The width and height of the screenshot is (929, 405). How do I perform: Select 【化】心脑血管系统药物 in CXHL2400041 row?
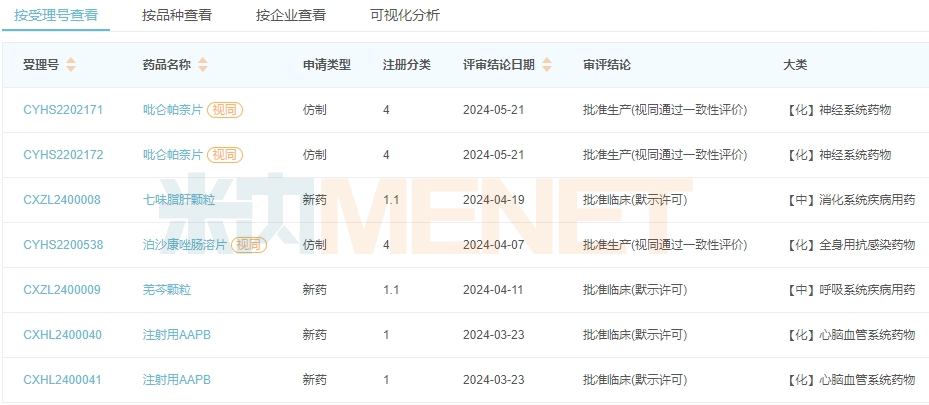(850, 380)
